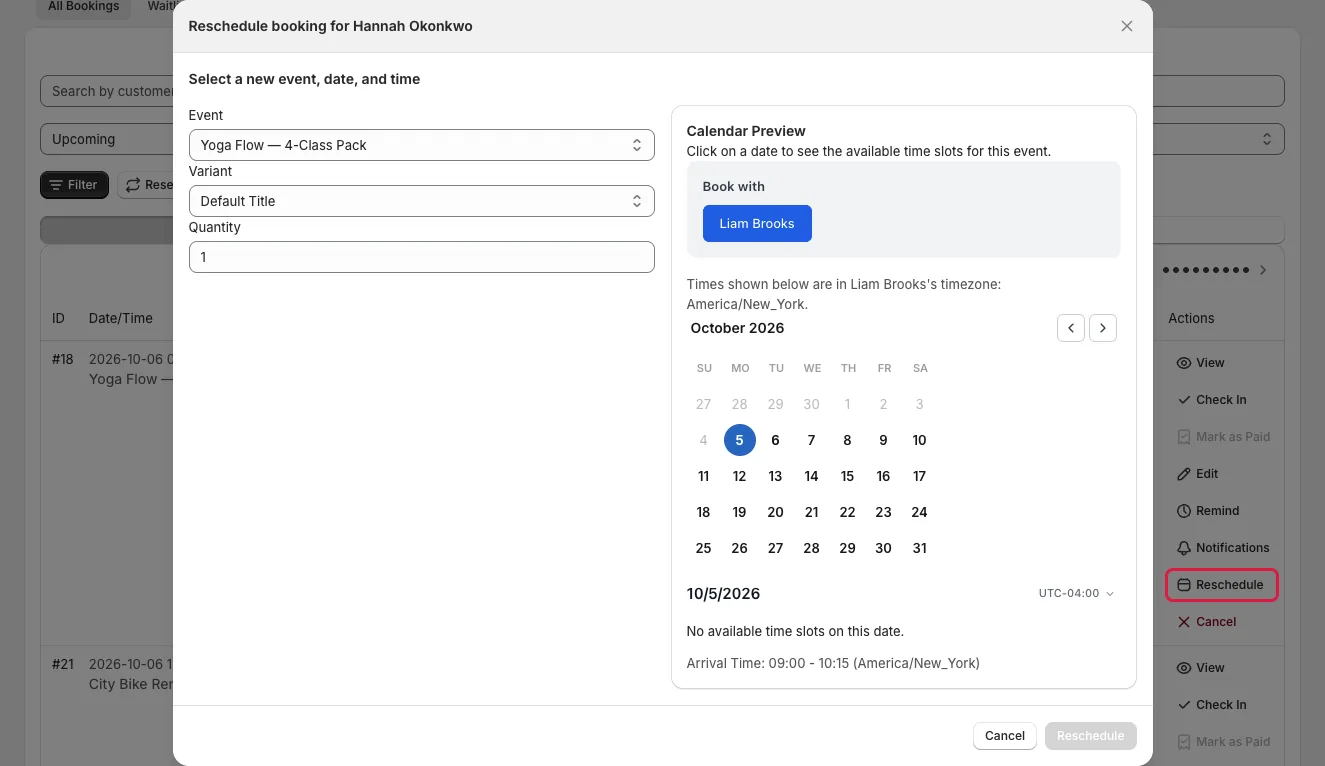Open Notifications for booking #18
This screenshot has width=1325, height=766.
(1223, 548)
